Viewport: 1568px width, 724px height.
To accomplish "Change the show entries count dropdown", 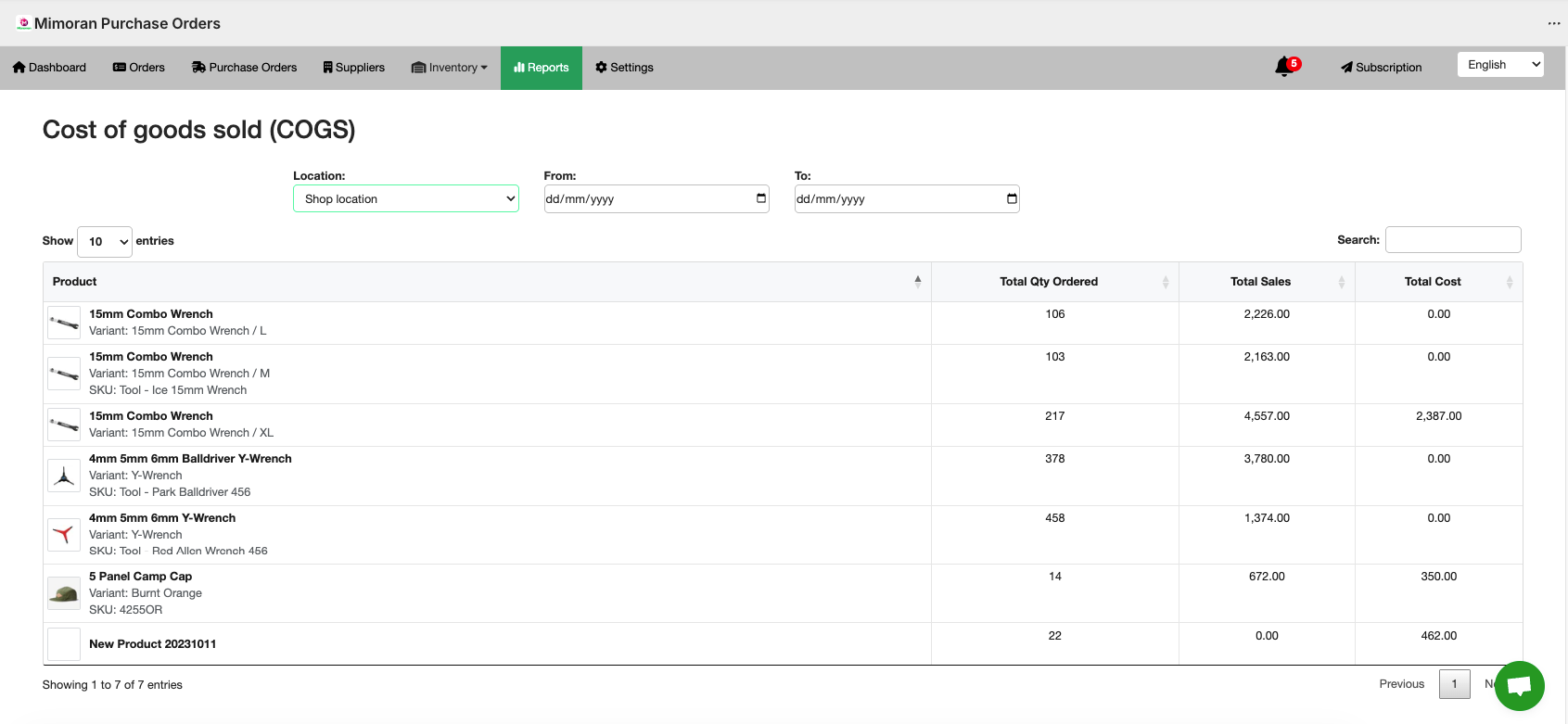I will click(105, 241).
